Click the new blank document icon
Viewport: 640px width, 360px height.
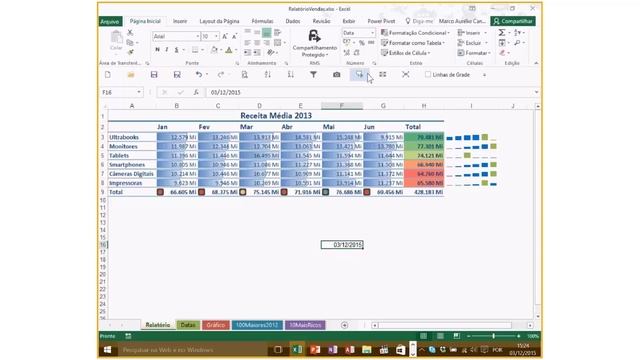(108, 75)
